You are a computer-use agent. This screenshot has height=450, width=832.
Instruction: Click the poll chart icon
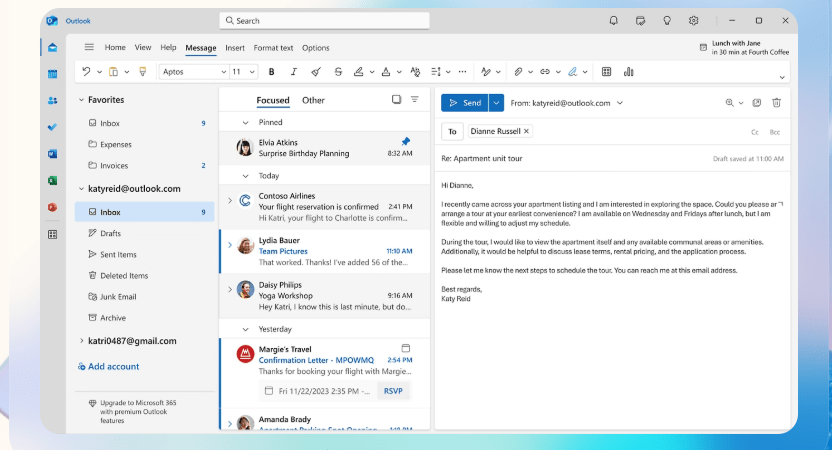click(629, 72)
